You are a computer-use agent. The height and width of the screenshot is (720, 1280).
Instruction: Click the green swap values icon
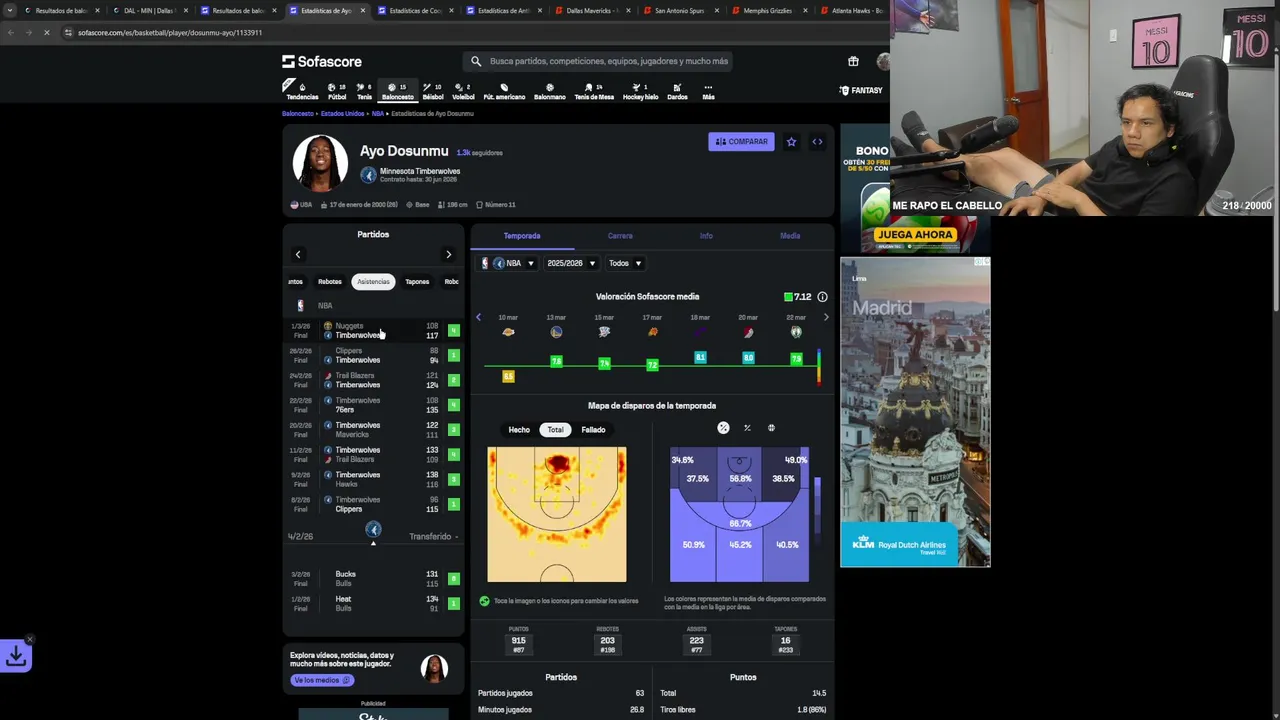coord(484,601)
